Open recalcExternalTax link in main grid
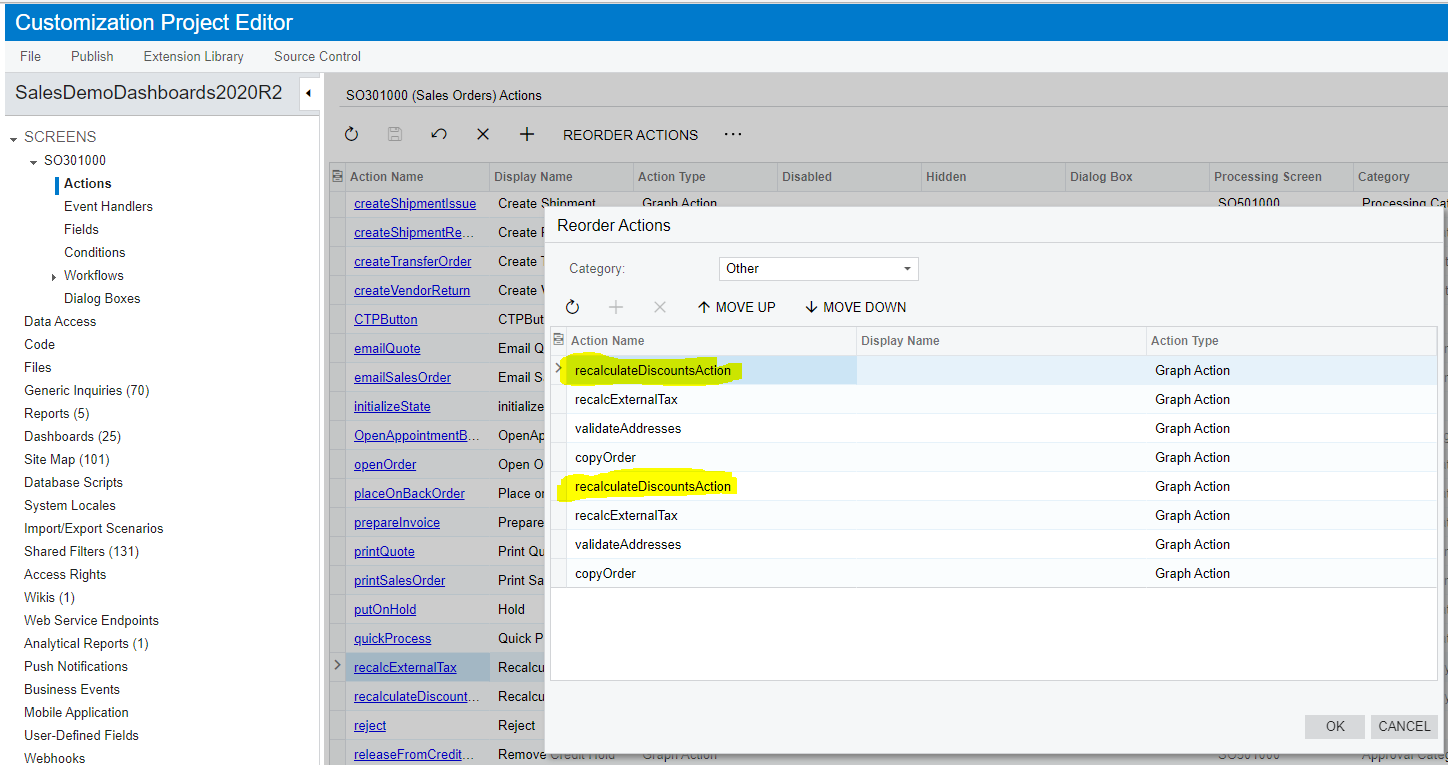 click(405, 667)
